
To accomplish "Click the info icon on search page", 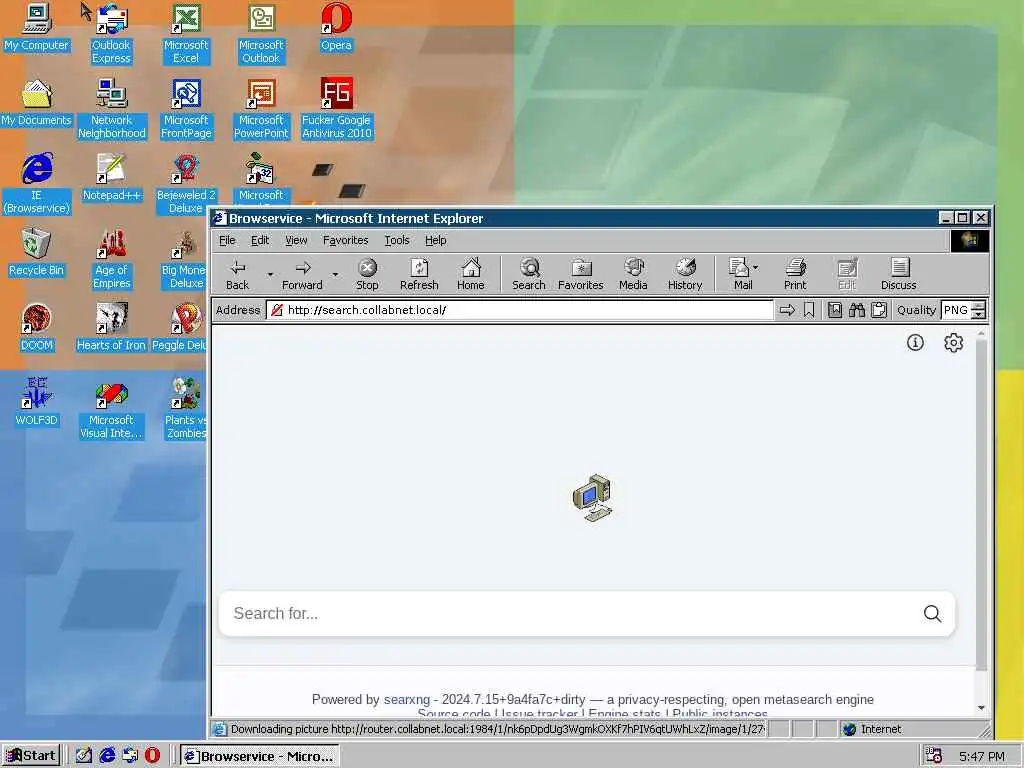I will coord(915,342).
